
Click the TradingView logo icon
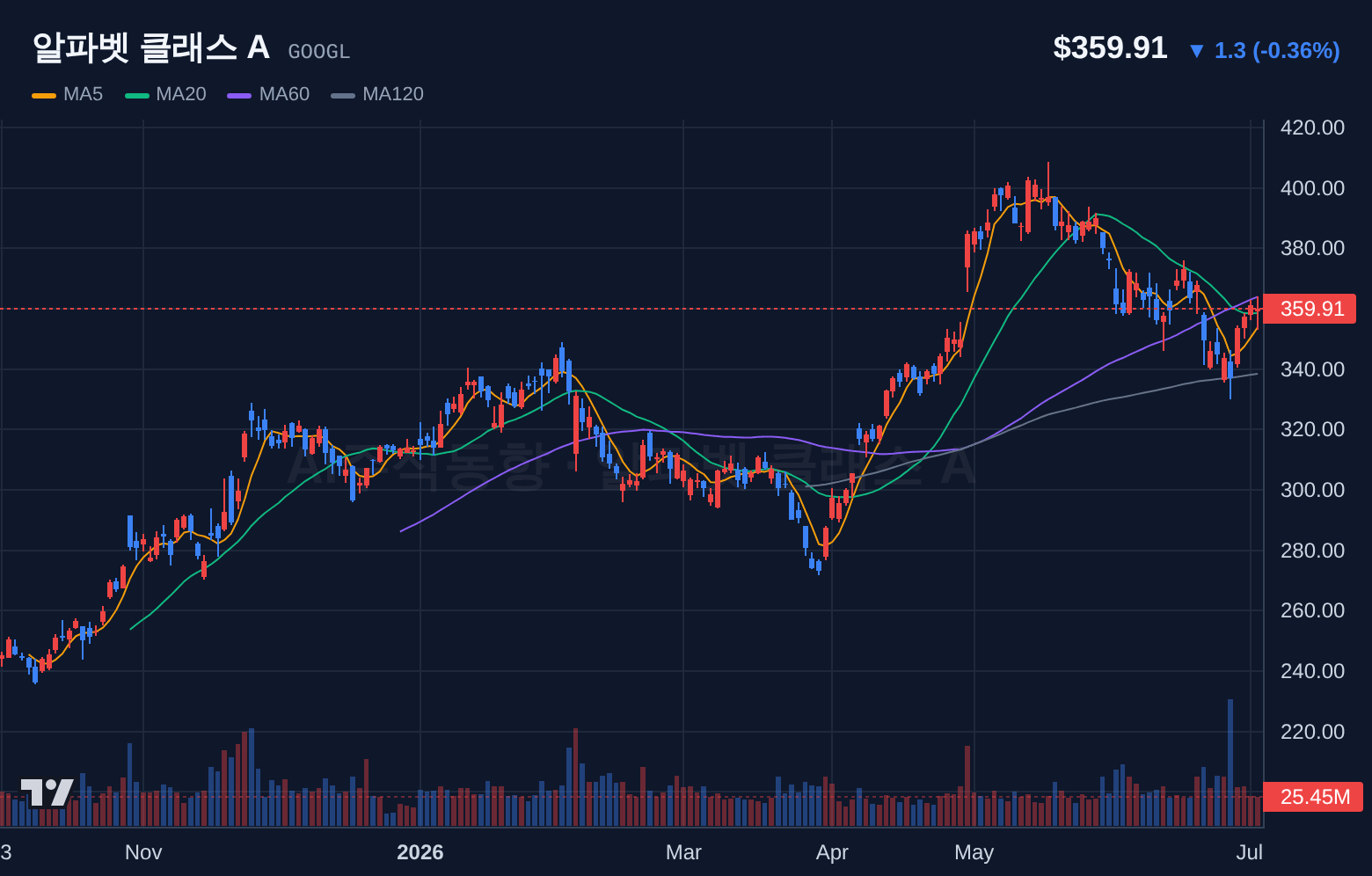(47, 792)
